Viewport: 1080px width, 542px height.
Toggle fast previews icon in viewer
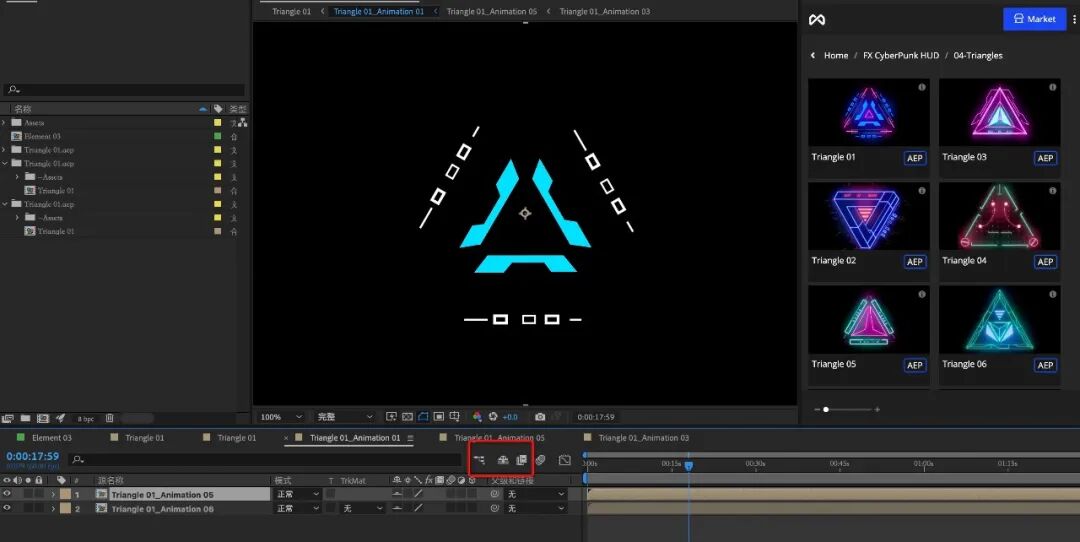(391, 417)
